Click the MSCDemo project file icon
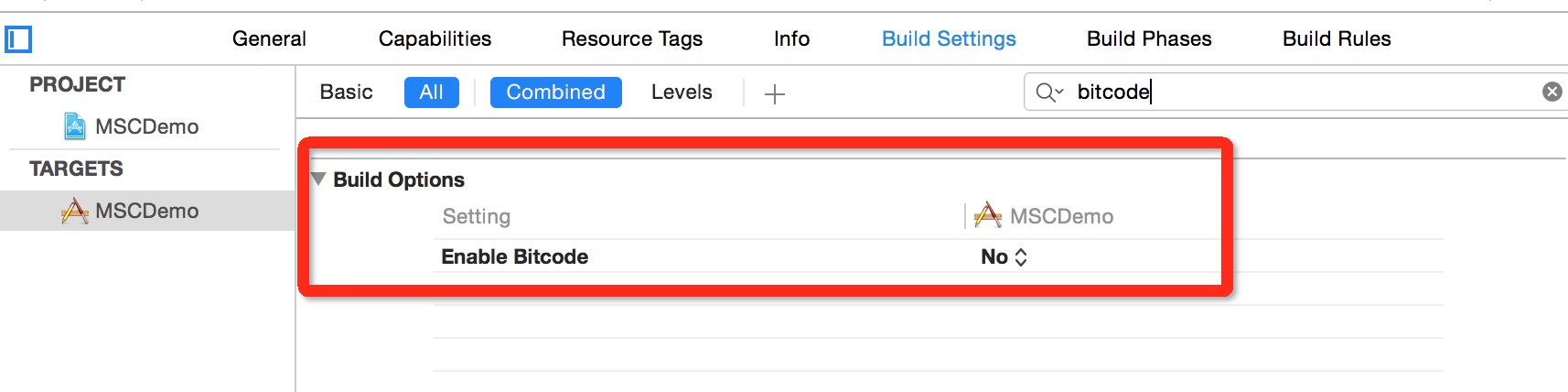Image resolution: width=1568 pixels, height=392 pixels. tap(75, 126)
